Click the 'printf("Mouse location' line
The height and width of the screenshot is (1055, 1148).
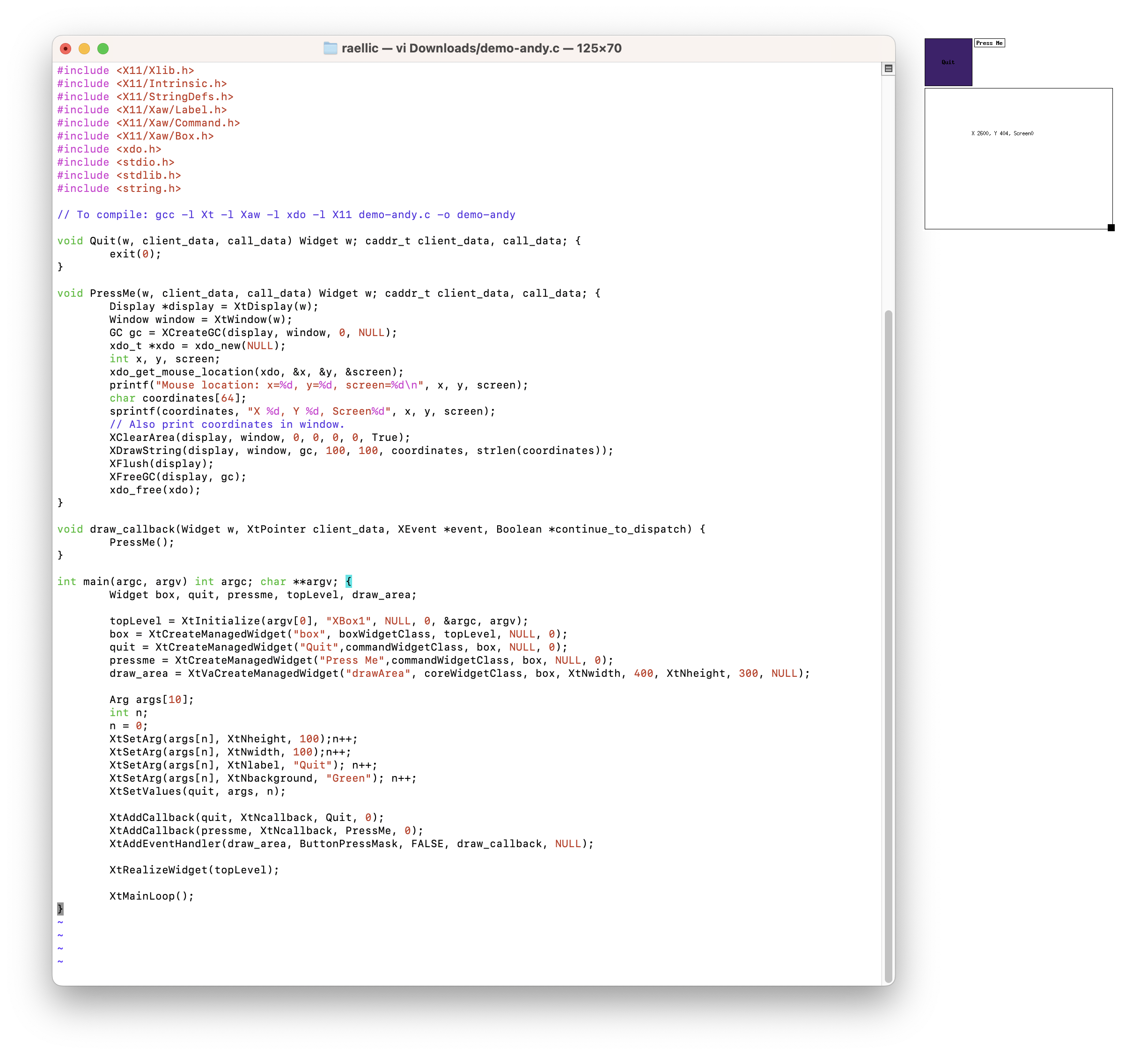[x=319, y=385]
